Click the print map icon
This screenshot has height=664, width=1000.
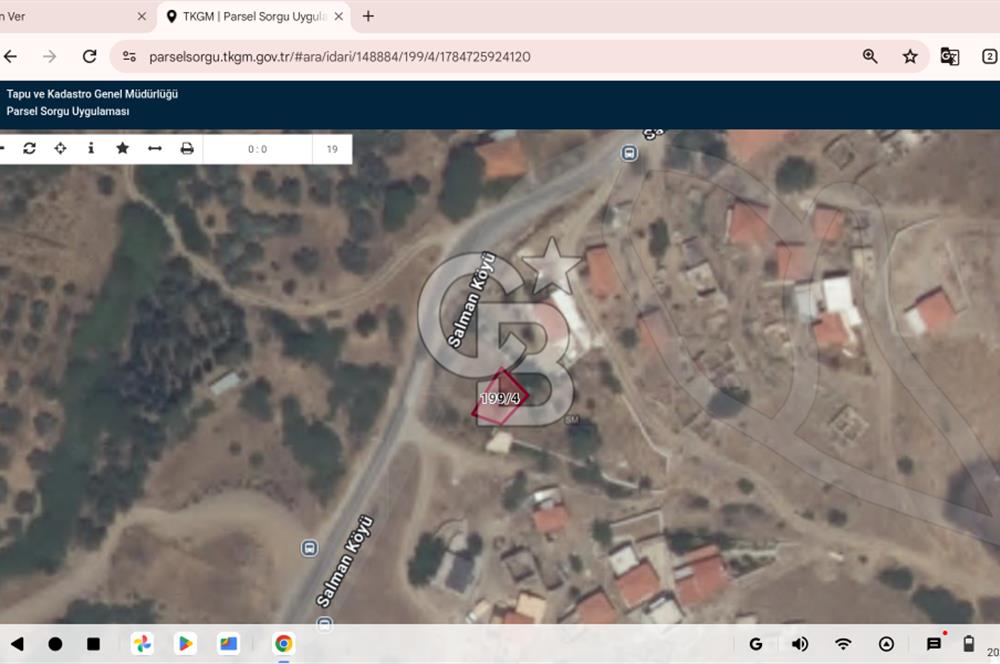pos(187,149)
